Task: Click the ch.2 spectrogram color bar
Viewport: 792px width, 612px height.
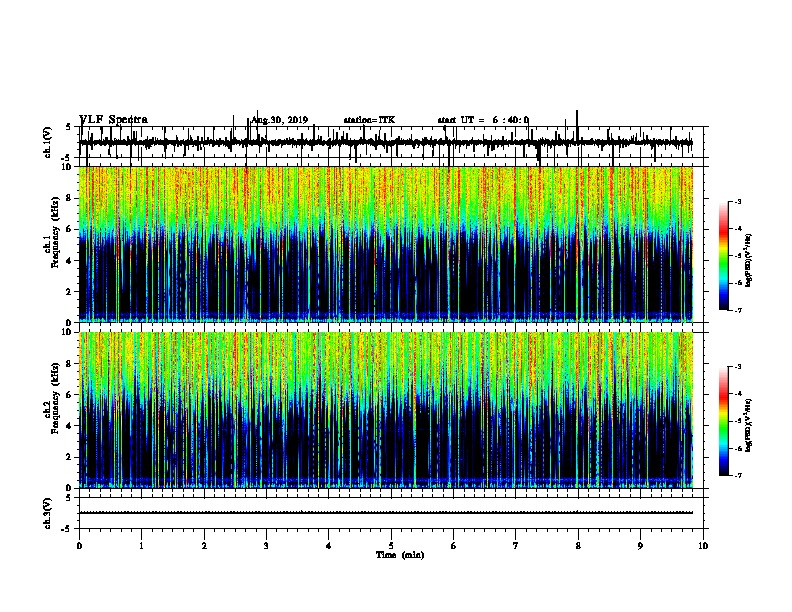Action: pyautogui.click(x=724, y=421)
